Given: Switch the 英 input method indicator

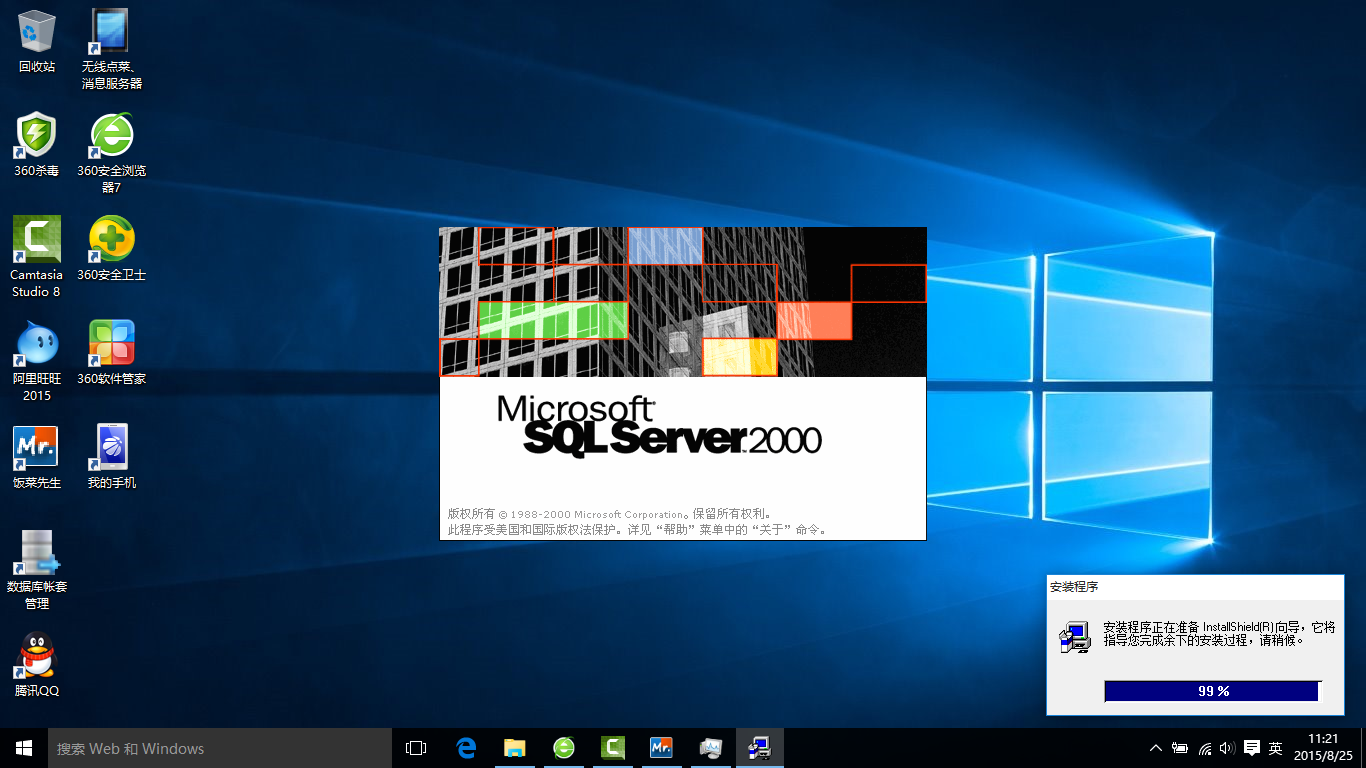Looking at the screenshot, I should (1276, 748).
